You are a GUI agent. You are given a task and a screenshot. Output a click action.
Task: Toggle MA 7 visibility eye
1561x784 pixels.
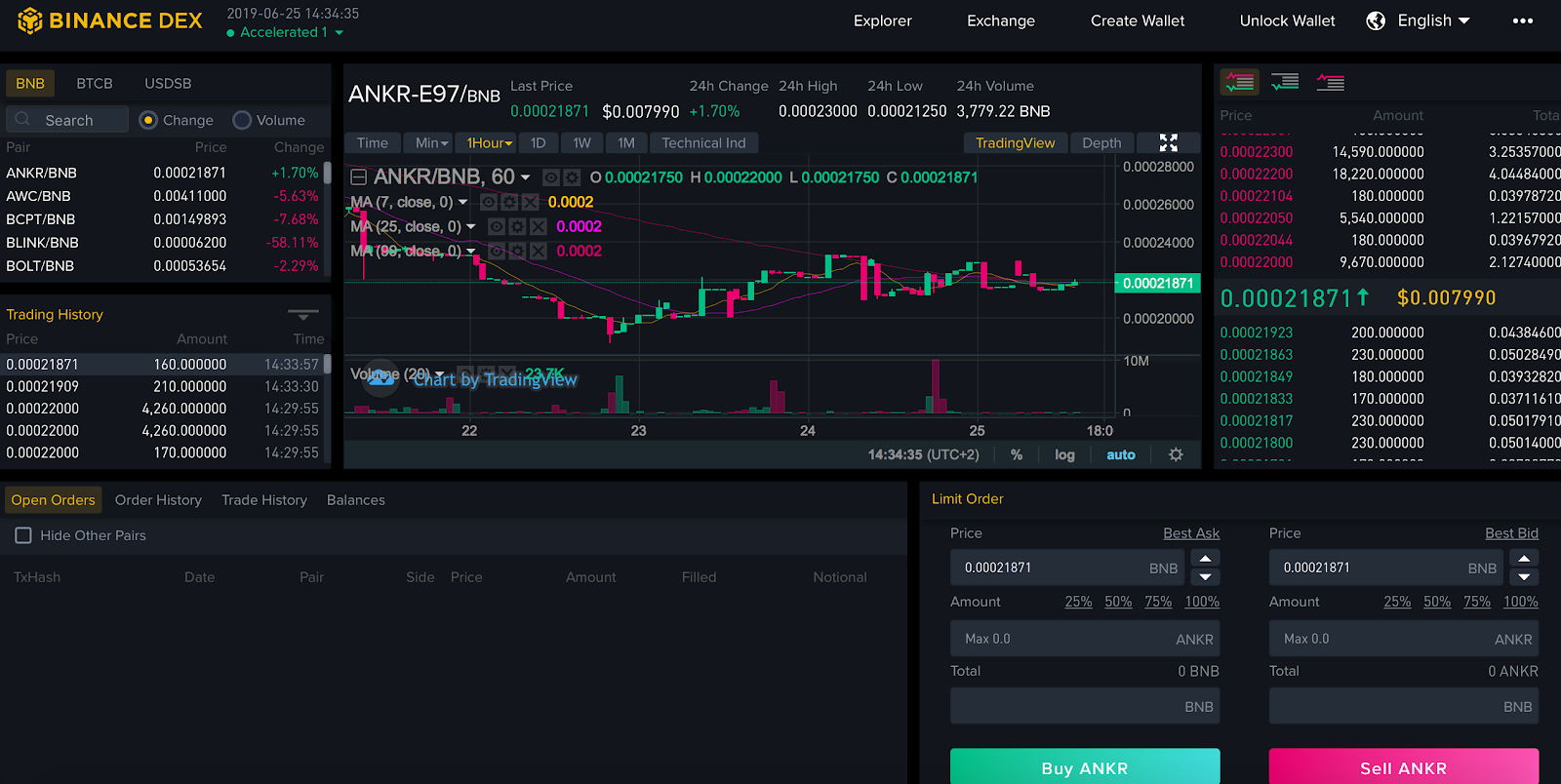(x=489, y=202)
